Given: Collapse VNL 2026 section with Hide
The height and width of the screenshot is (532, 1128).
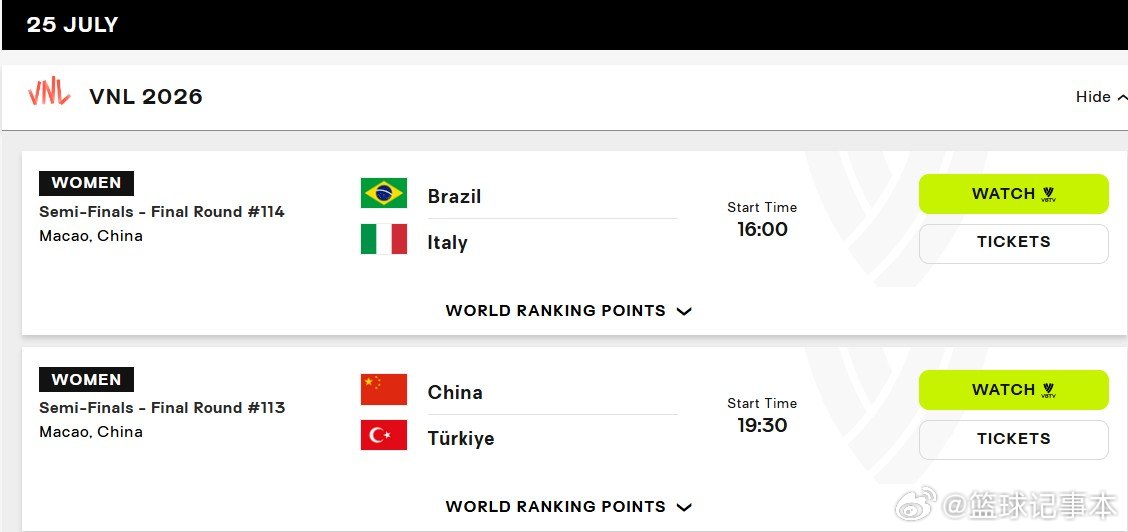Looking at the screenshot, I should point(1101,97).
